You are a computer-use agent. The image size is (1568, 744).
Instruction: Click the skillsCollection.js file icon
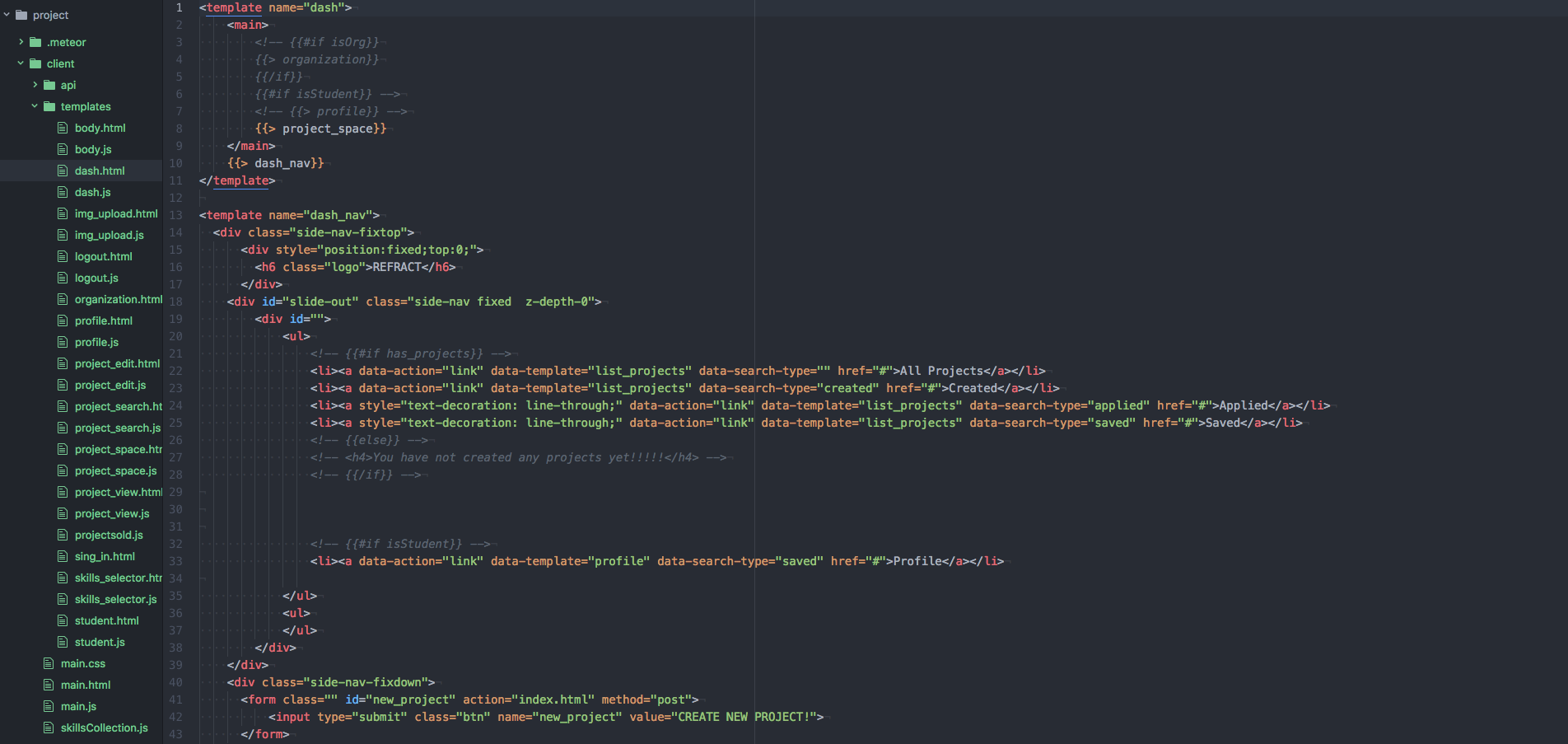point(49,728)
